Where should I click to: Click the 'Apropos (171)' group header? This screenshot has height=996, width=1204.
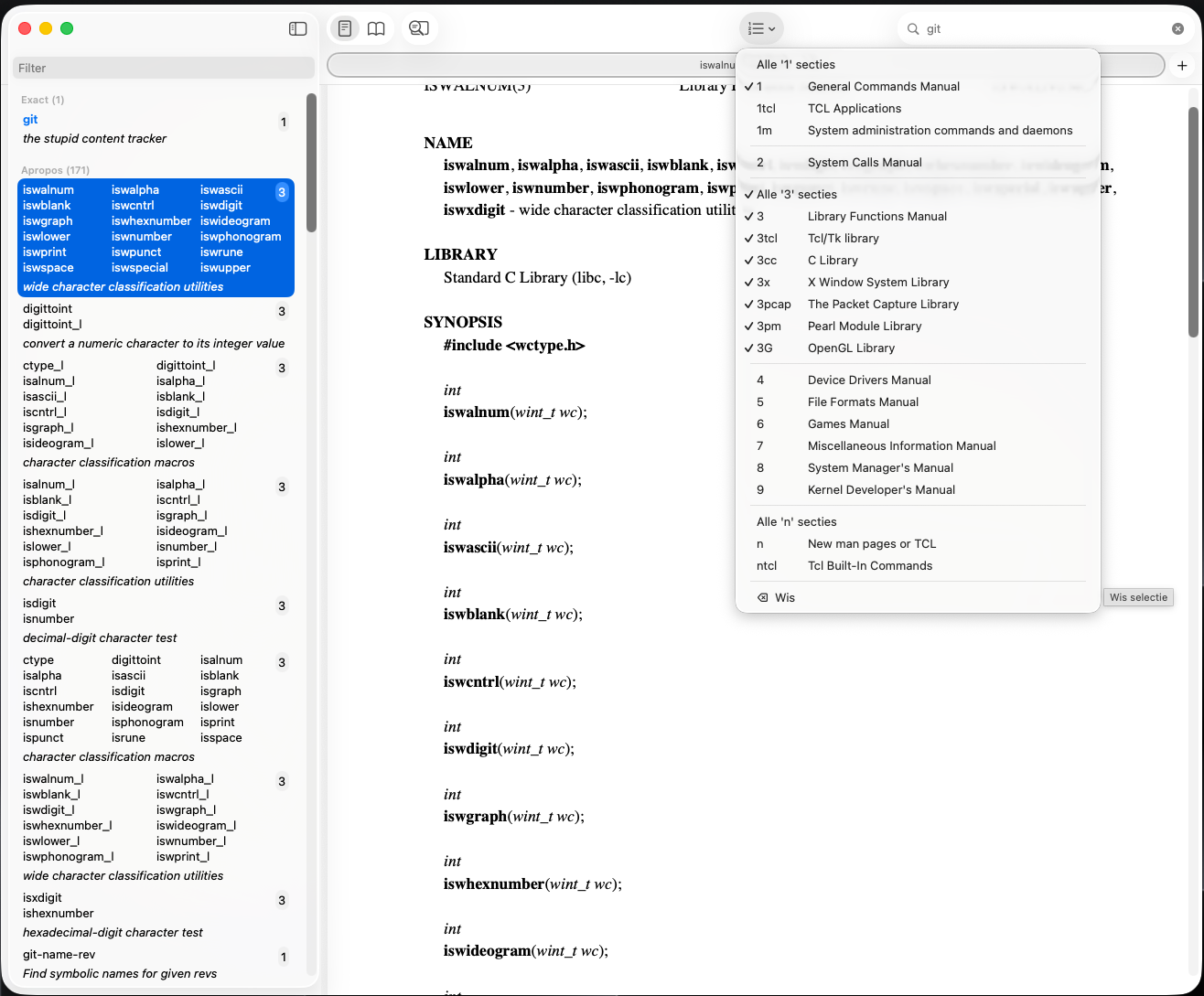[56, 170]
